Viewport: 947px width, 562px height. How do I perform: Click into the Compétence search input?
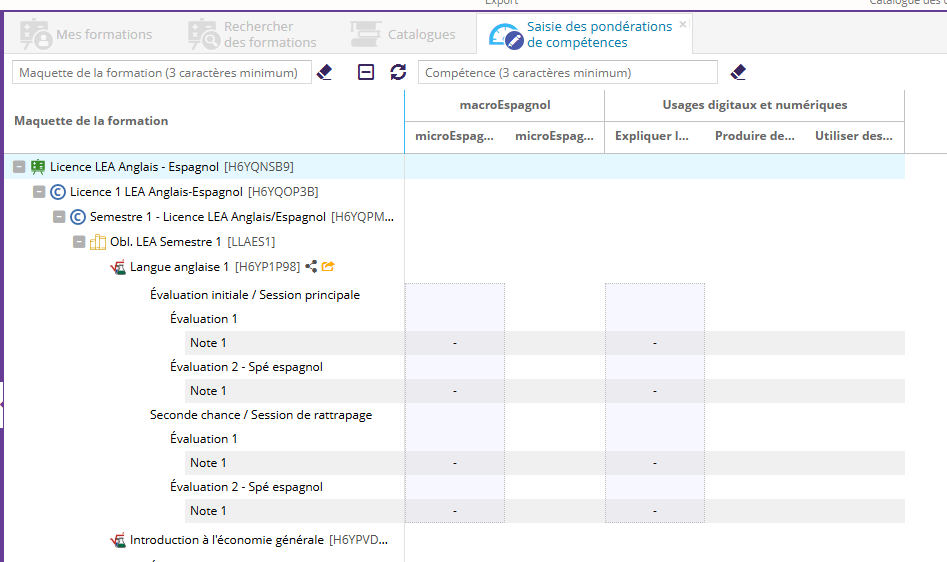[567, 73]
